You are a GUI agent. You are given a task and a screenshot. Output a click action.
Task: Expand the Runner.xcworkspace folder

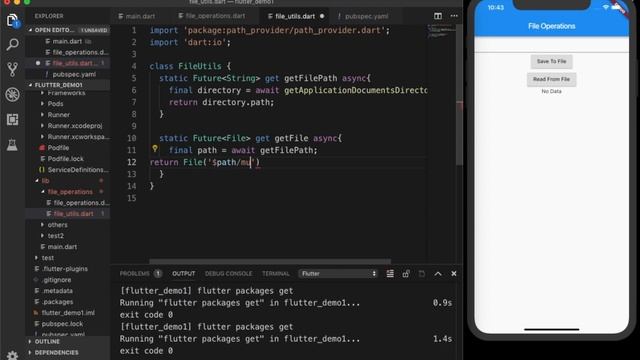(78, 137)
